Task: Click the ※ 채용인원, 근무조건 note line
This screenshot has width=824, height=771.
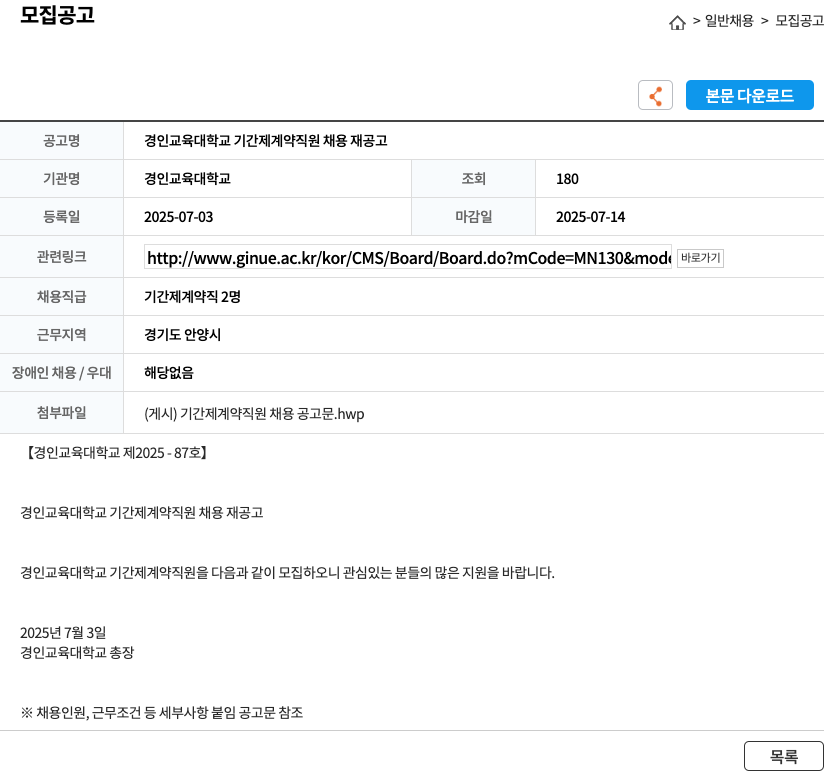Action: 162,712
